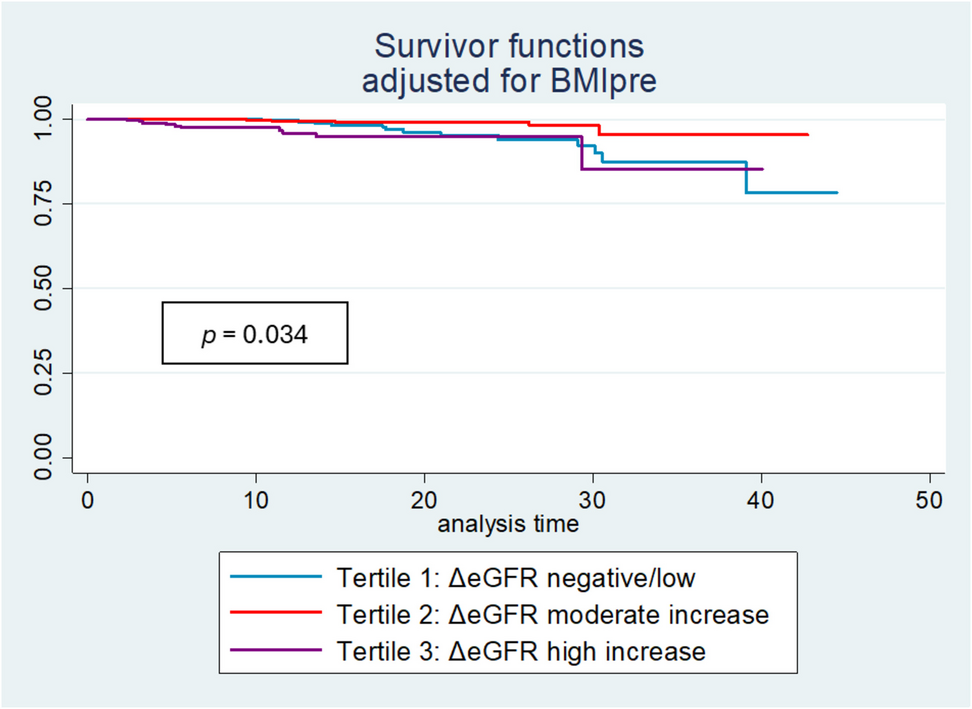Image resolution: width=972 pixels, height=709 pixels.
Task: Click the 40 x-axis tick label
Action: [x=762, y=499]
